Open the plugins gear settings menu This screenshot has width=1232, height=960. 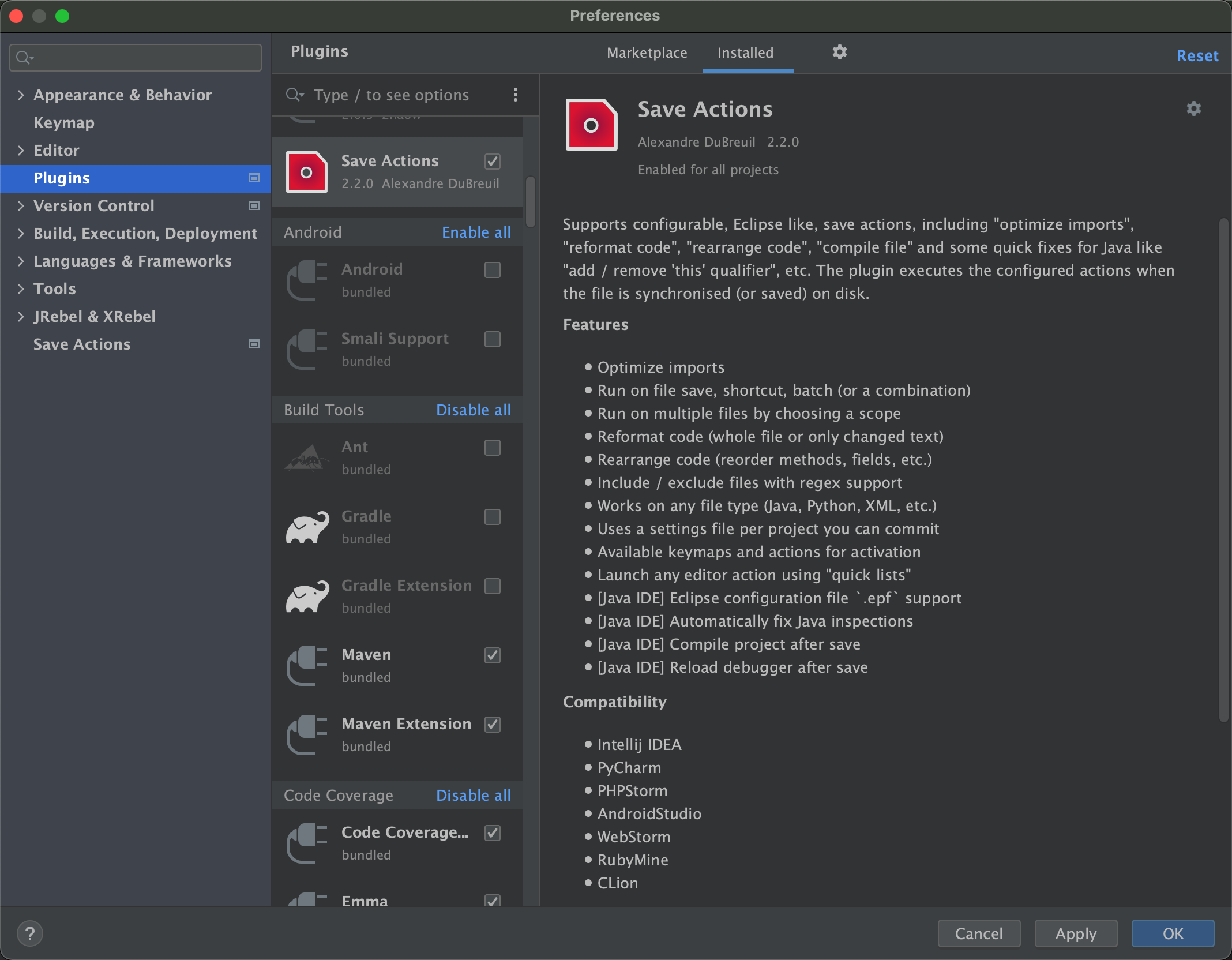839,52
